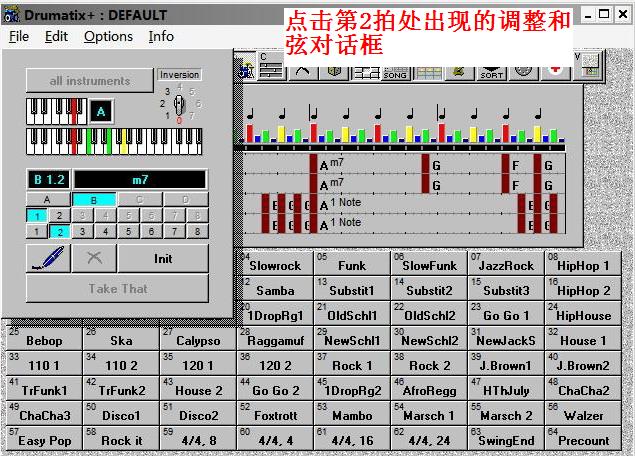Screen dimensions: 635x456
Task: Toggle beat 3 in bottom number row
Action: click(82, 231)
